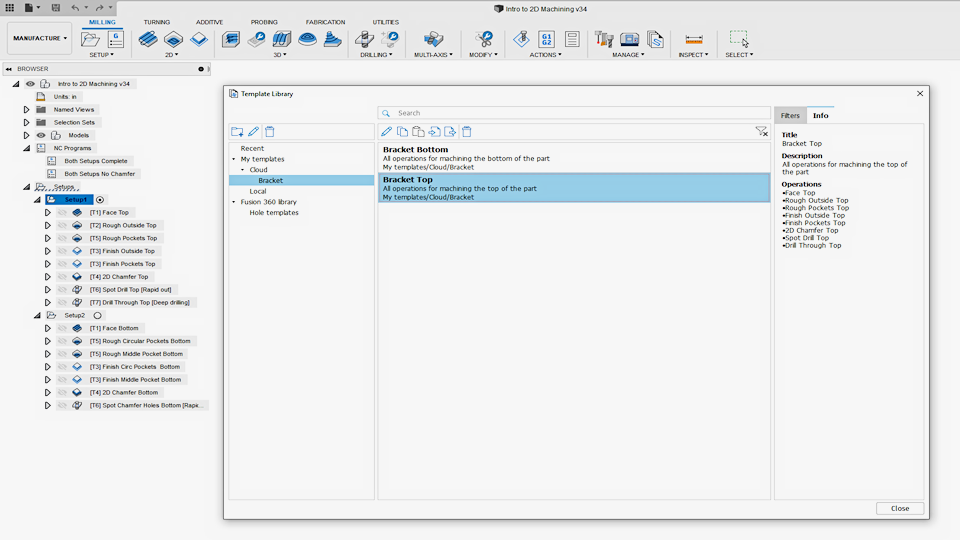The width and height of the screenshot is (960, 540).
Task: Click the Simulate icon in Actions group
Action: (x=521, y=40)
